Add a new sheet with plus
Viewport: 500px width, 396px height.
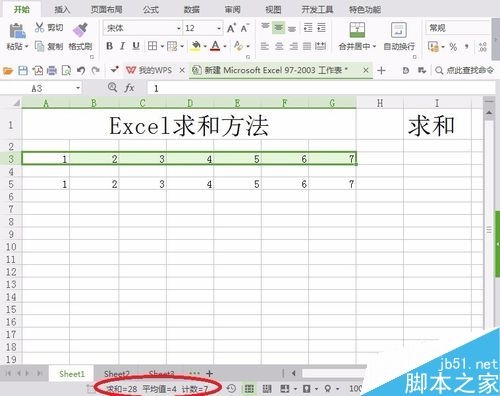click(x=209, y=374)
